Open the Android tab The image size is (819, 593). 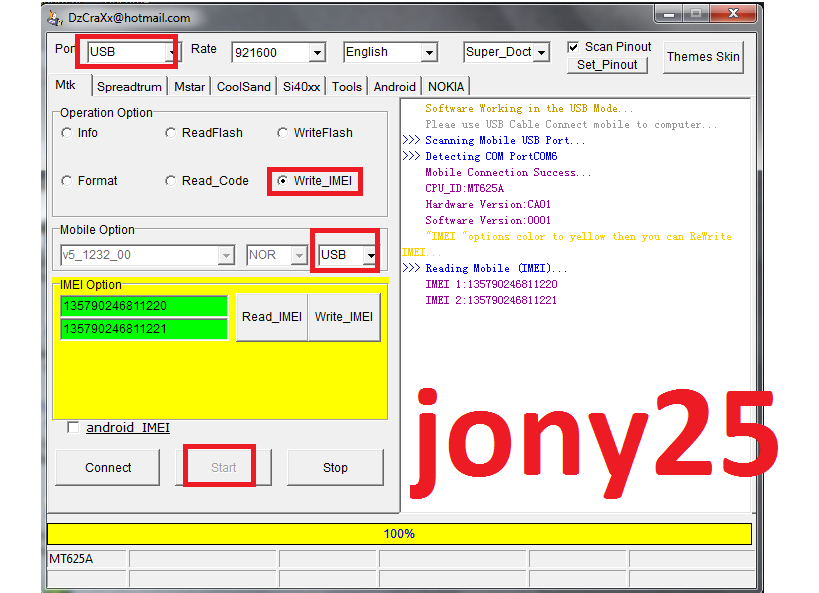395,87
